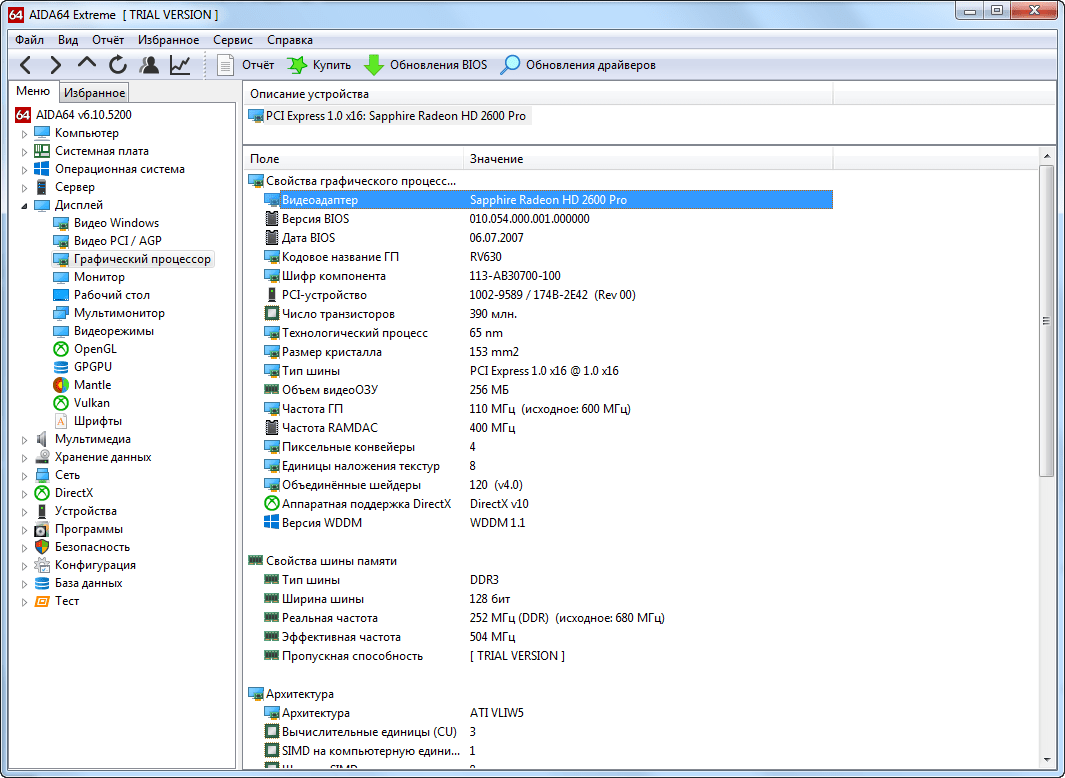This screenshot has width=1065, height=778.
Task: Open the user profile toolbar icon
Action: [x=149, y=65]
